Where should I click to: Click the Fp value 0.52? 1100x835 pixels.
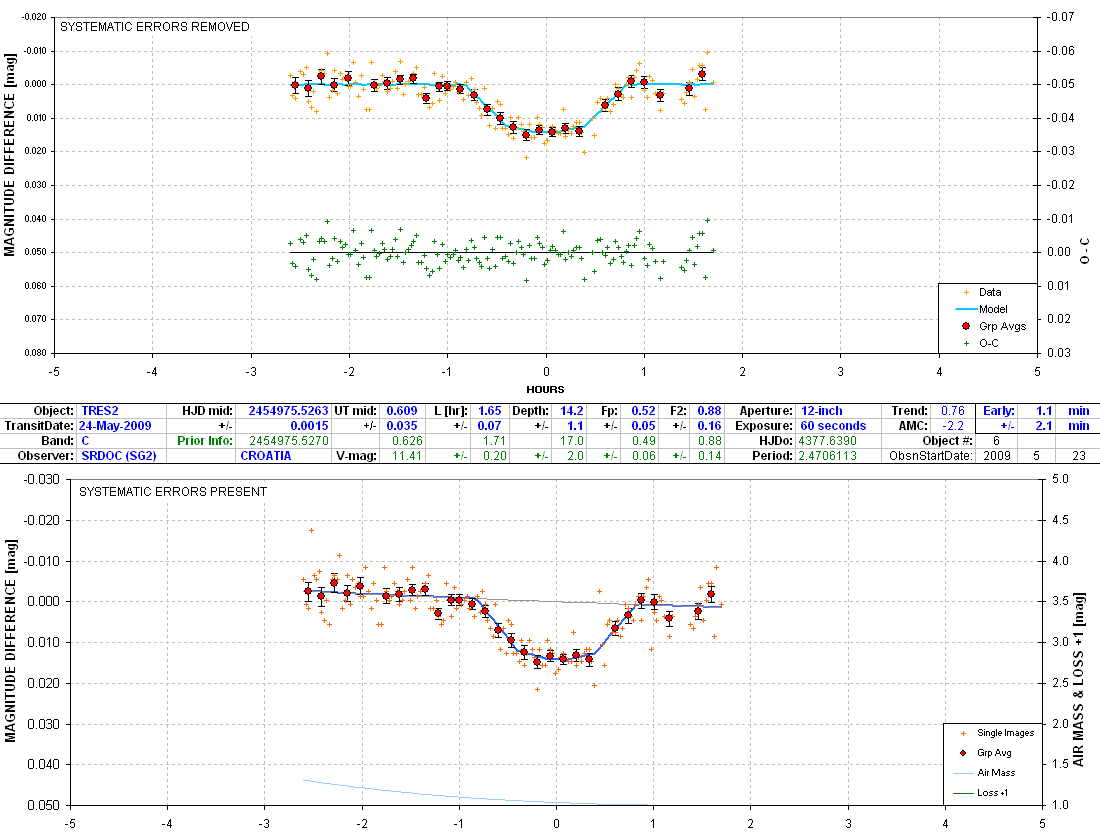click(643, 411)
